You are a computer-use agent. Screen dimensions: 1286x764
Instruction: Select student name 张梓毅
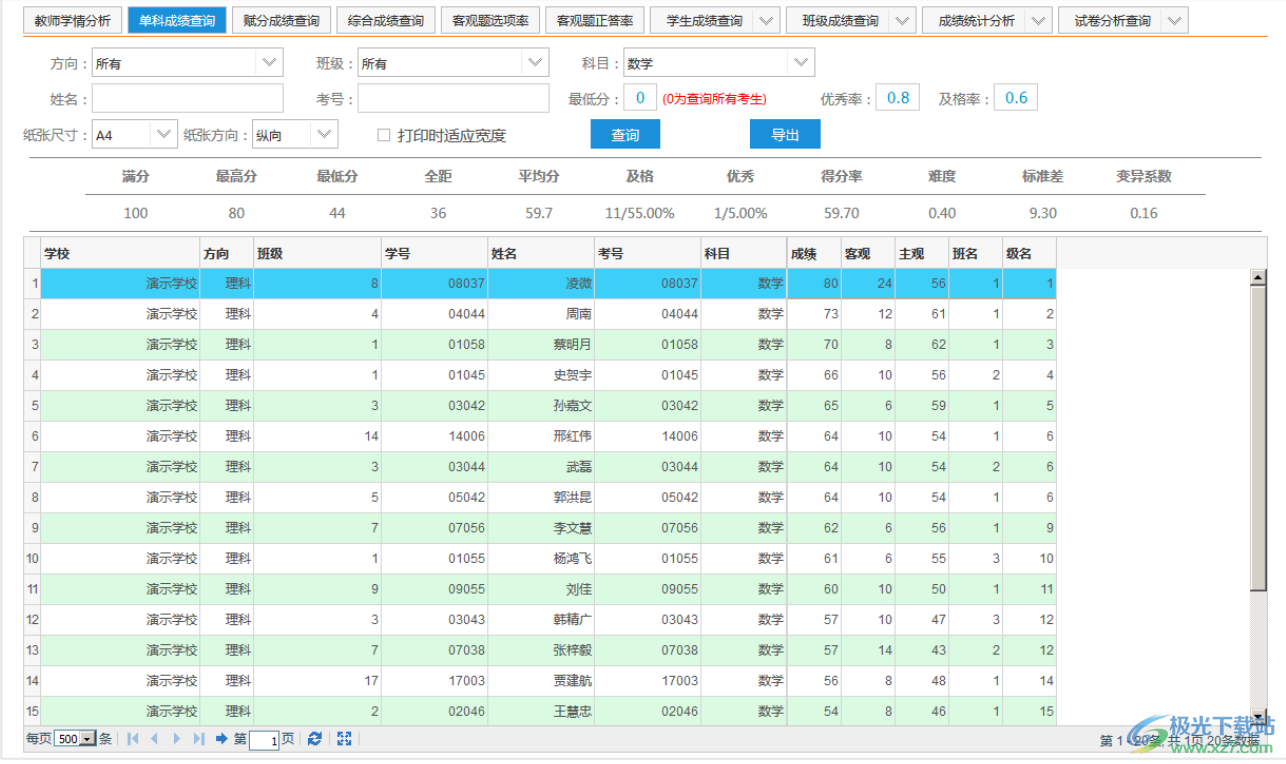click(573, 650)
